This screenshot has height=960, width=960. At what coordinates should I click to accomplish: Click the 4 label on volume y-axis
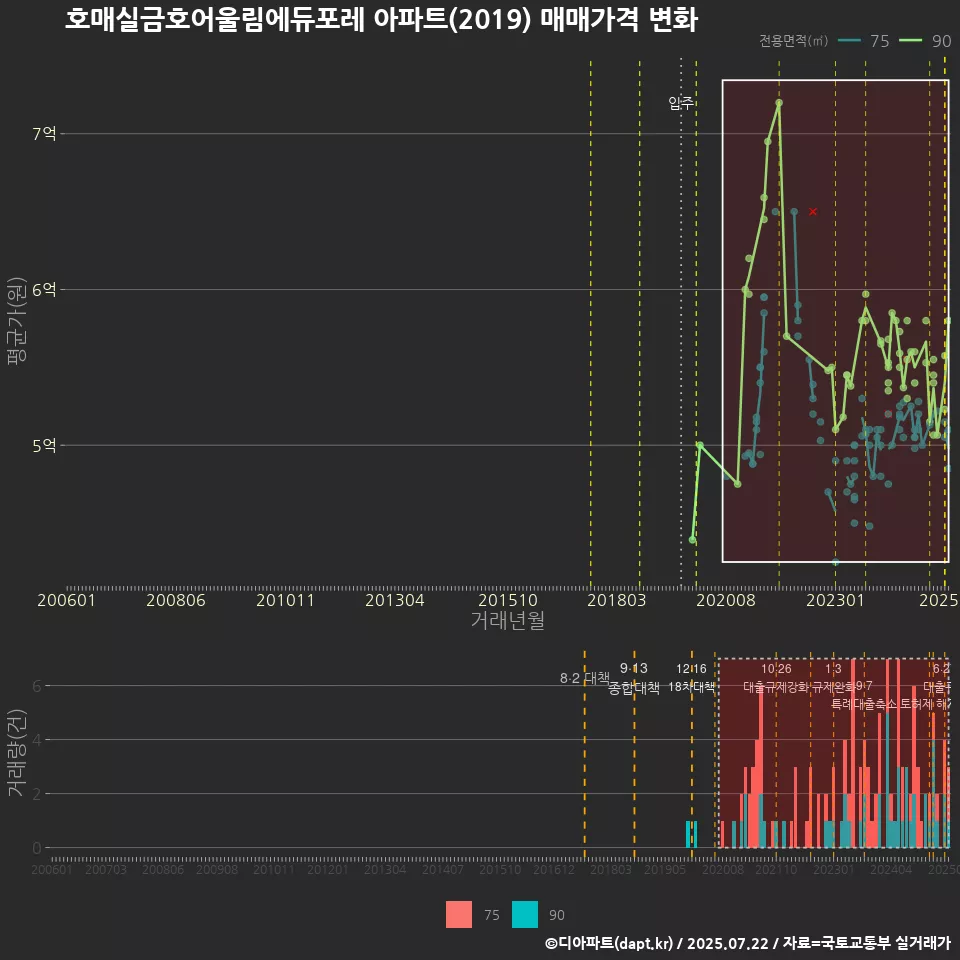37,740
